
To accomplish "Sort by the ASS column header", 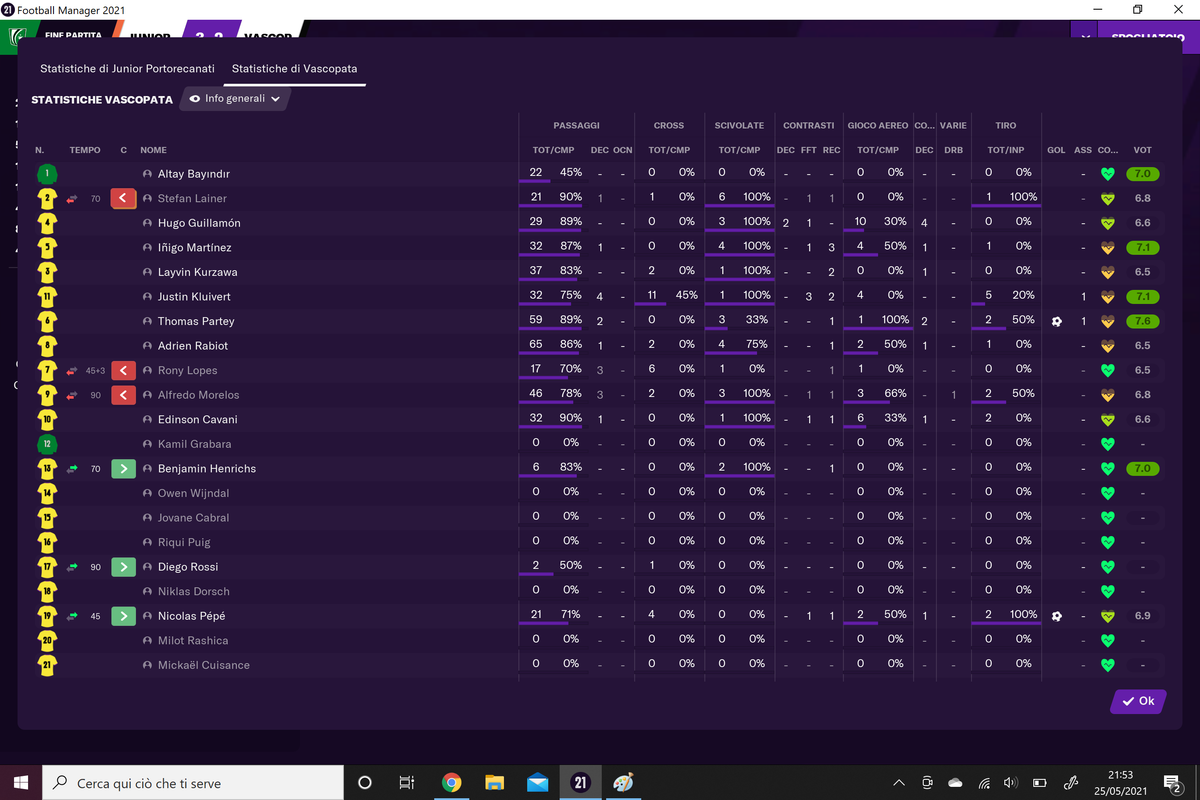I will [x=1083, y=150].
